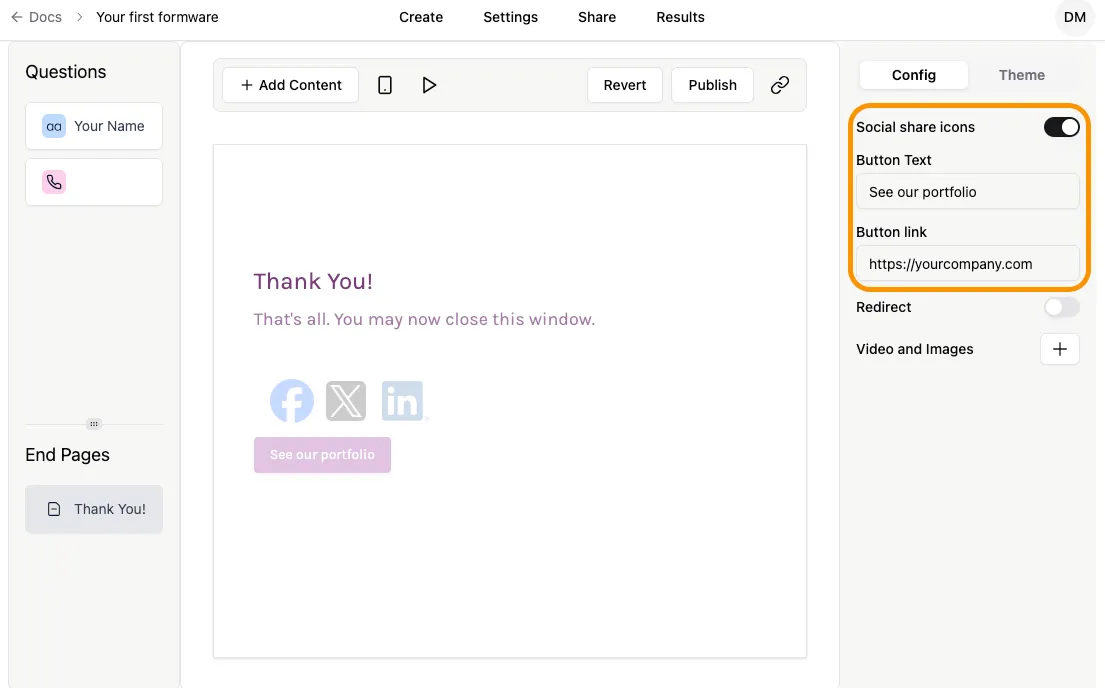Open the DM profile avatar
The height and width of the screenshot is (688, 1105).
1074,17
